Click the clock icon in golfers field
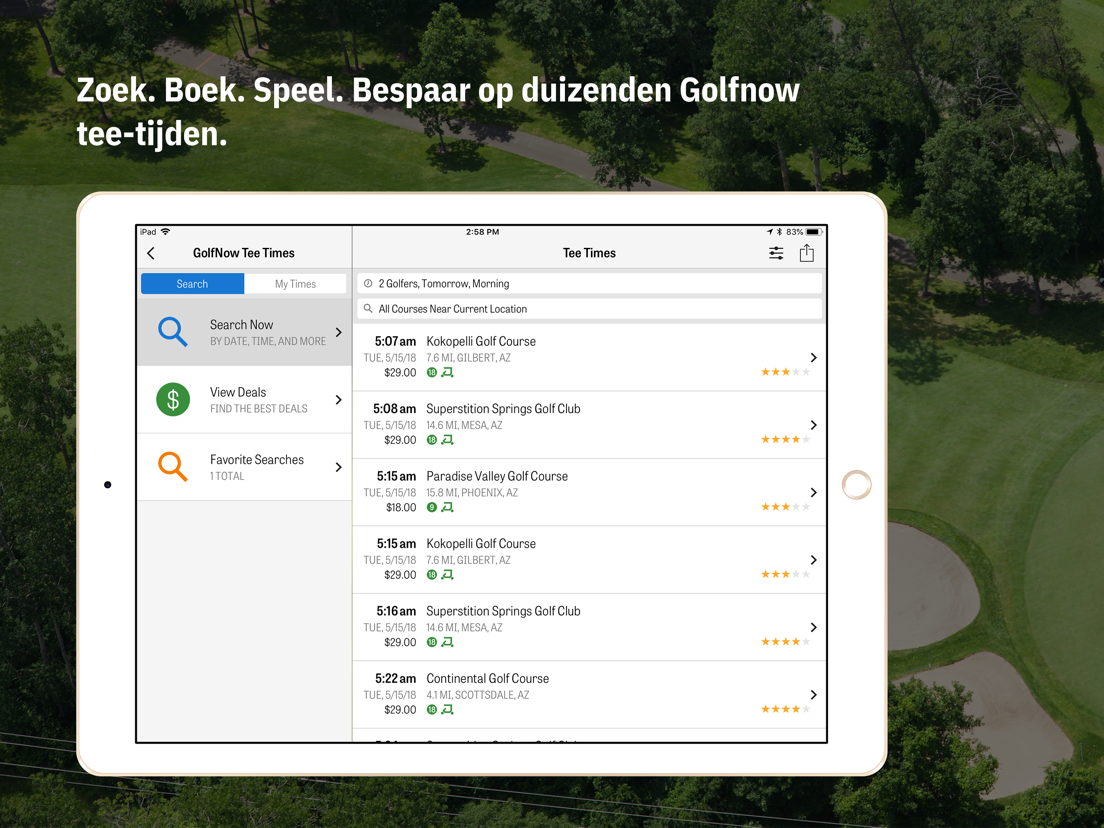 point(368,283)
